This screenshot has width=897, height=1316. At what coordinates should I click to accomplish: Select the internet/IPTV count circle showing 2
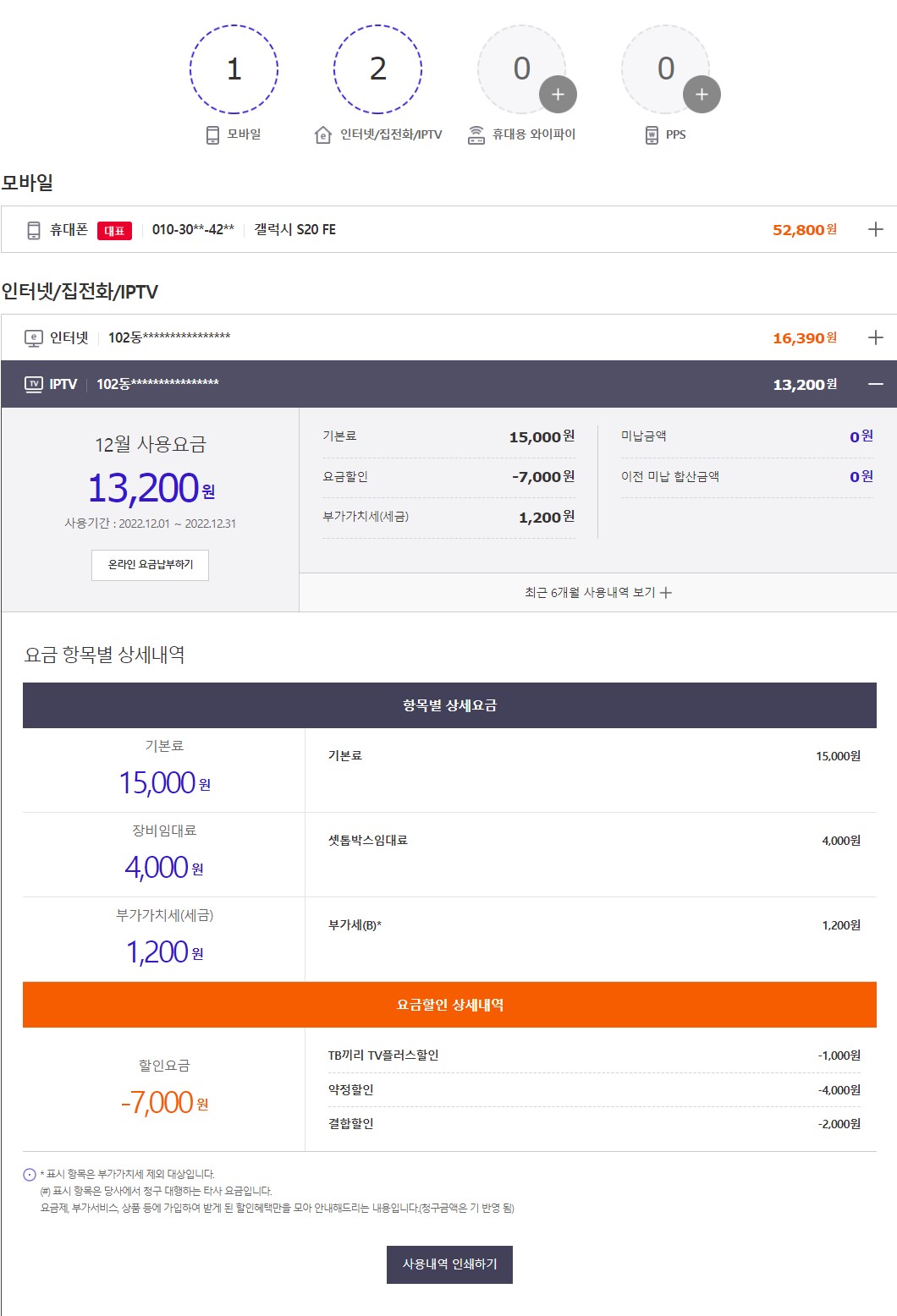pyautogui.click(x=378, y=69)
